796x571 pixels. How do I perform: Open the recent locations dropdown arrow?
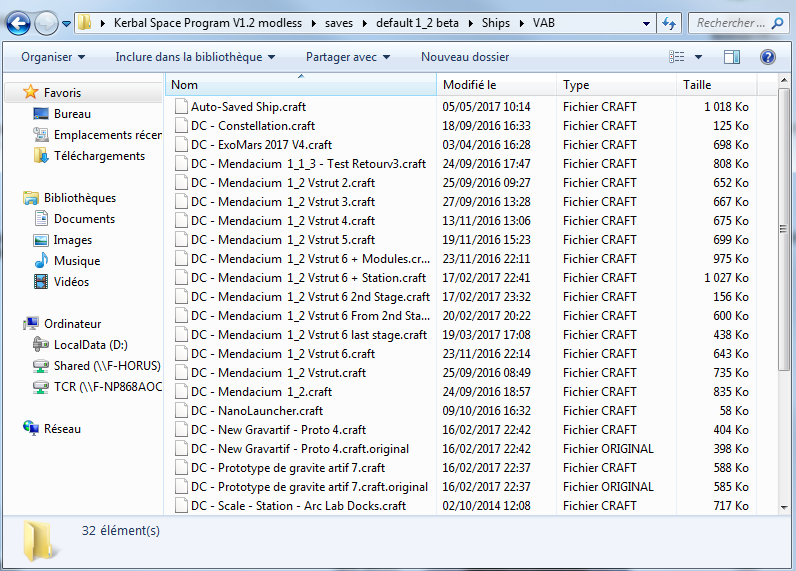click(x=67, y=24)
